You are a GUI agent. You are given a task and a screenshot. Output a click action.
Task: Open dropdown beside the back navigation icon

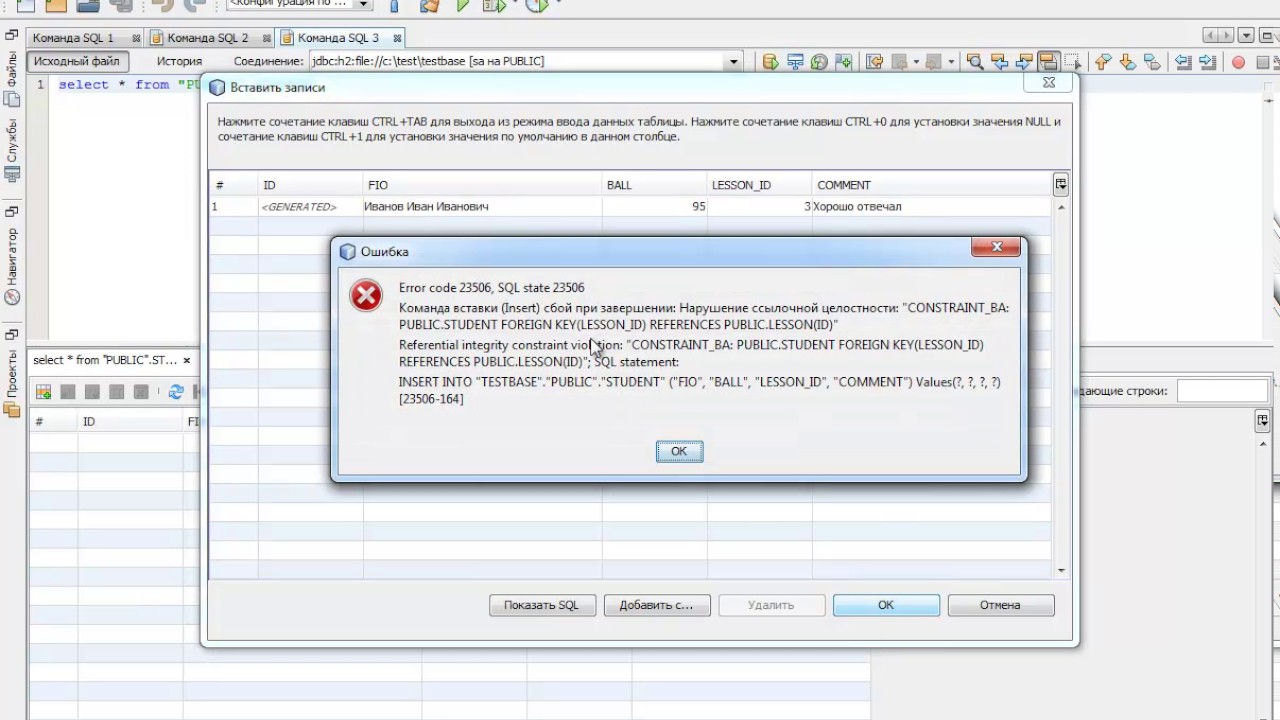917,62
